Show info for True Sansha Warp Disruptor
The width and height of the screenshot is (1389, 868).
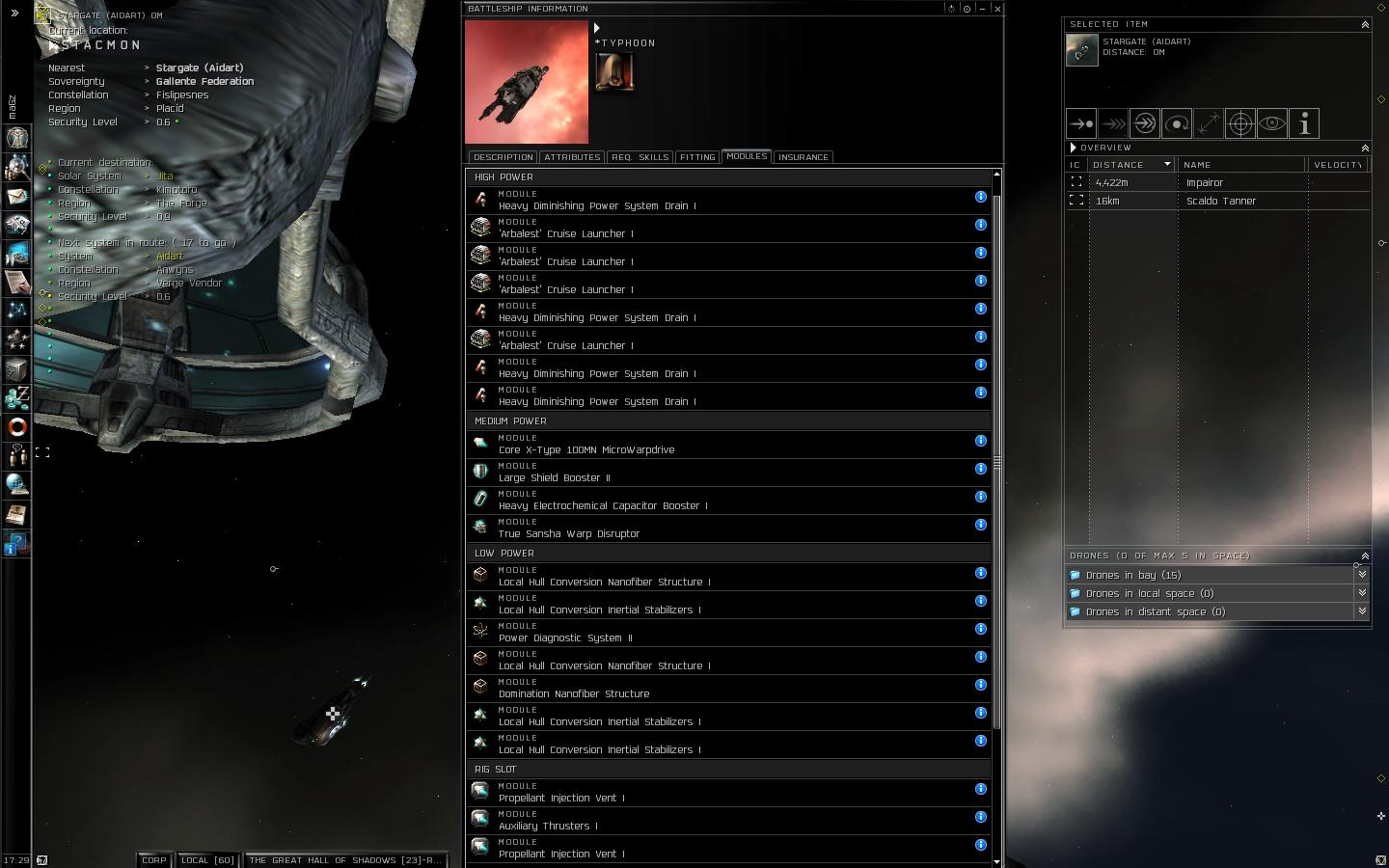coord(980,525)
